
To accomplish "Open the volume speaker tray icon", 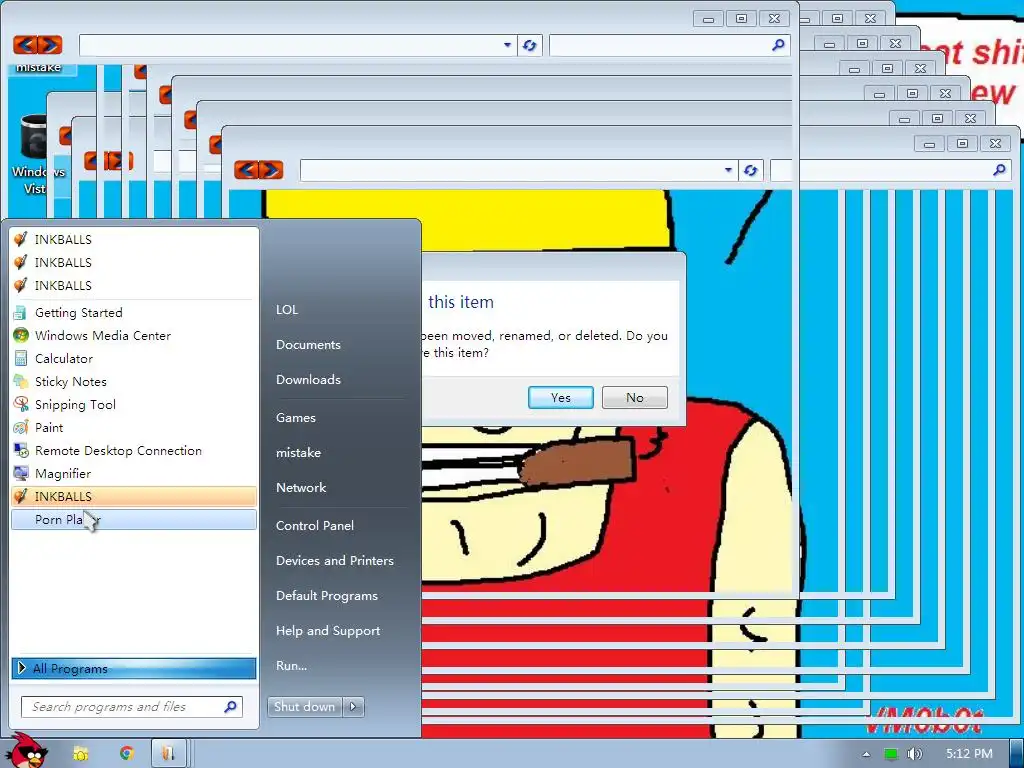I will [916, 754].
